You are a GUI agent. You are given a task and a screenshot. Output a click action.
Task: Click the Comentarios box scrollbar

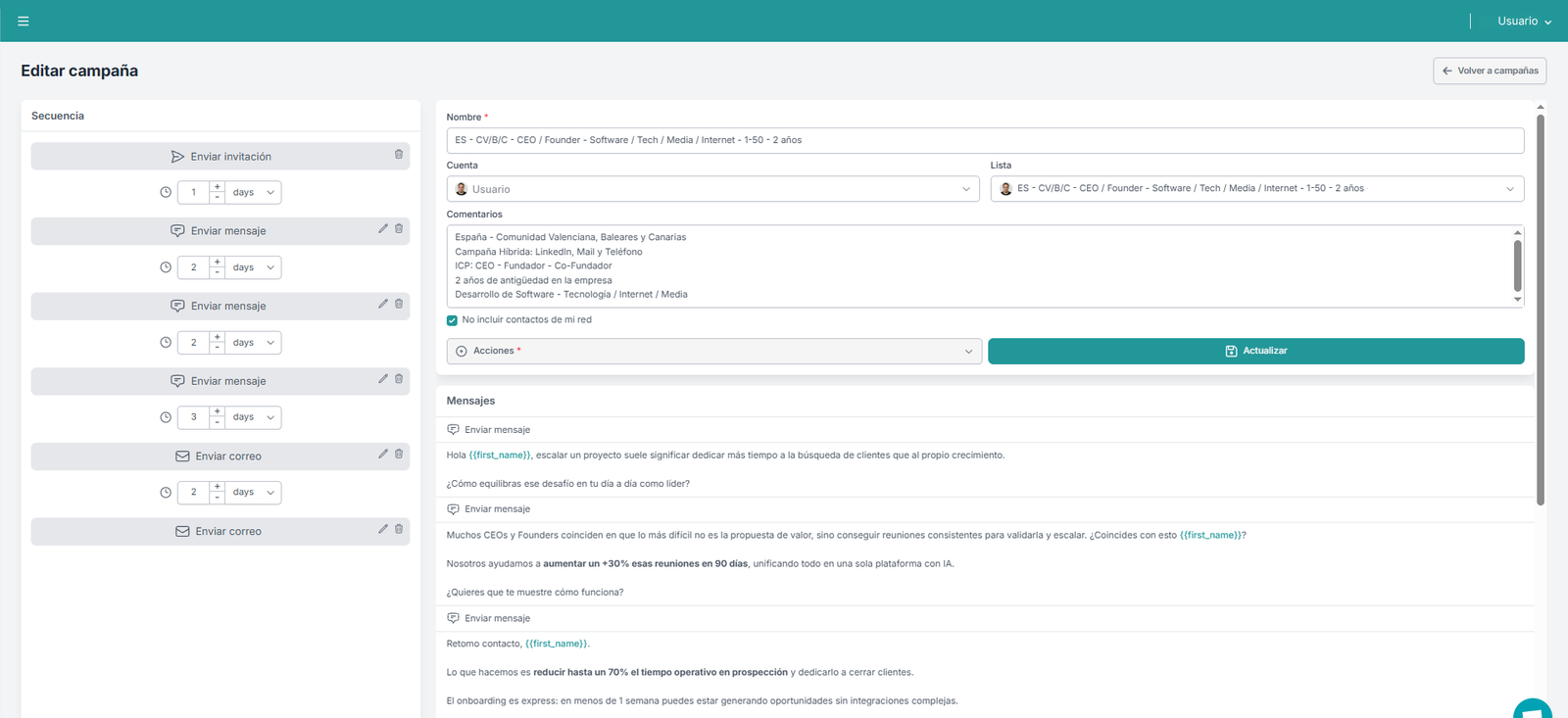[1517, 265]
